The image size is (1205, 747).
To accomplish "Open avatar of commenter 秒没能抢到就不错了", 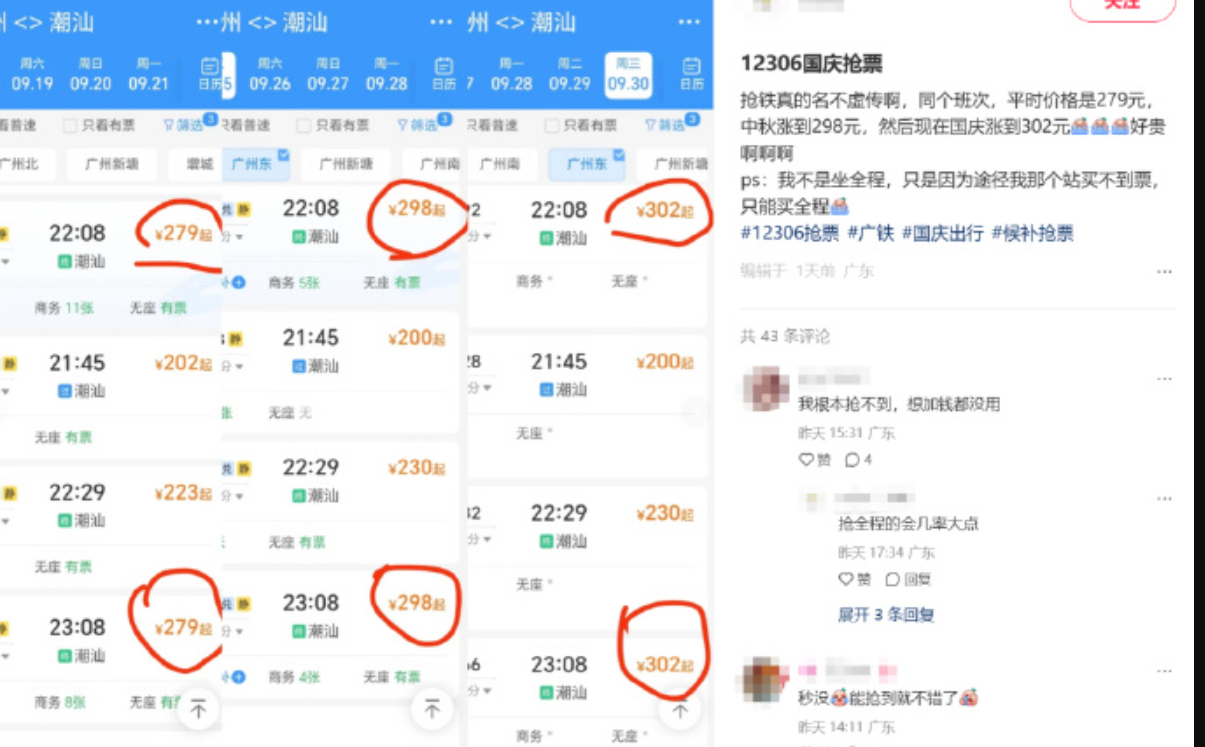I will tap(764, 679).
